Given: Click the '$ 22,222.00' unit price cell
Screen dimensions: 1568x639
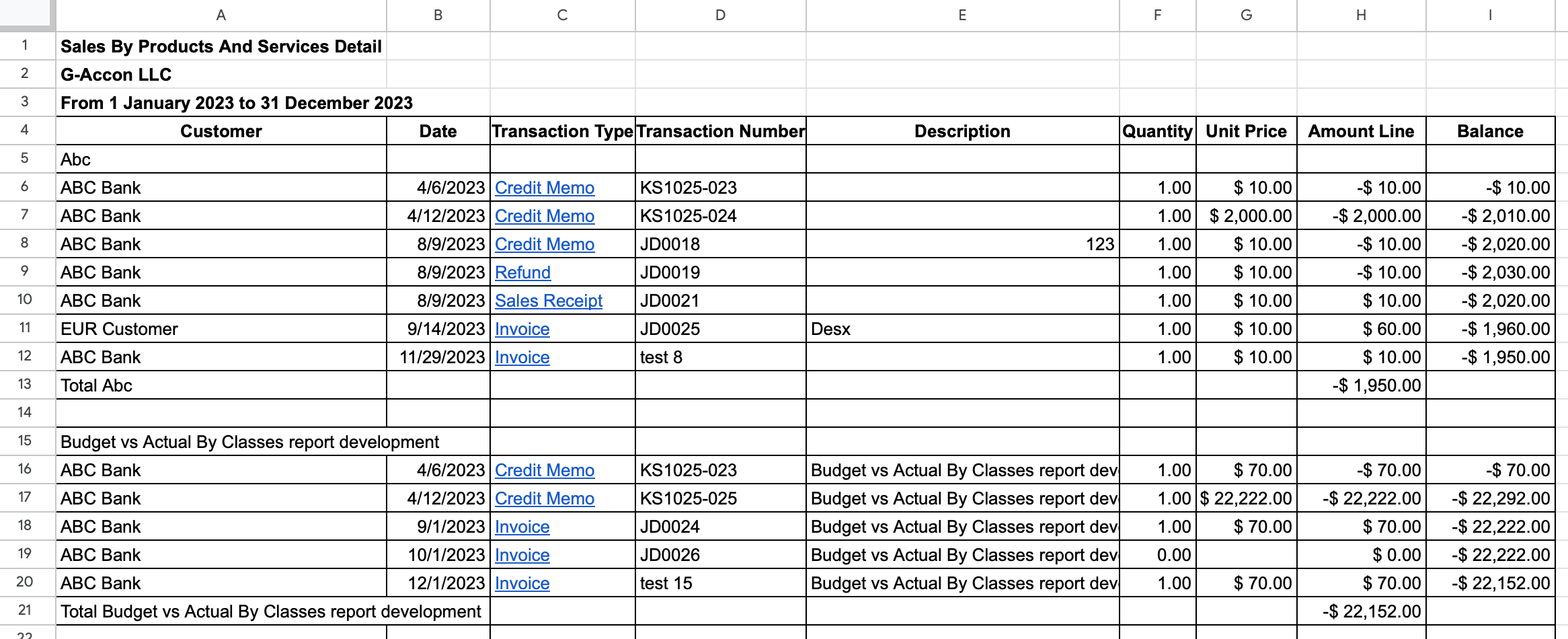Looking at the screenshot, I should click(x=1247, y=498).
